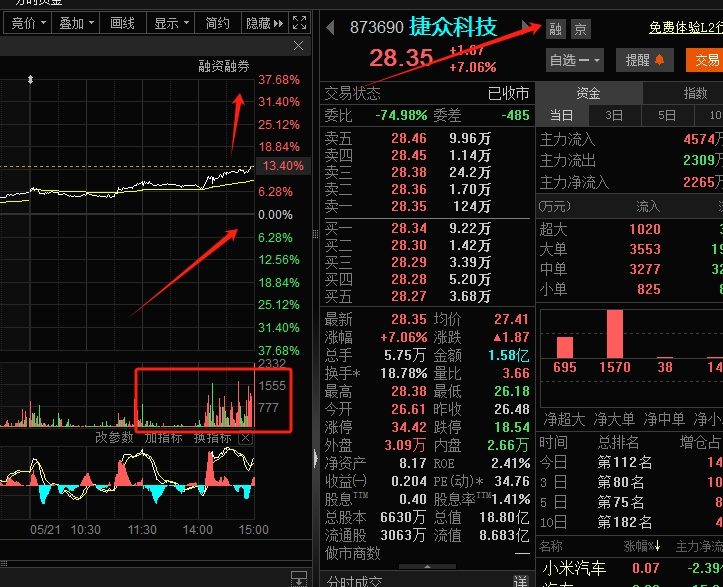Viewport: 723px width, 587px height.
Task: Click 改参数 to change indicator parameters
Action: 114,437
